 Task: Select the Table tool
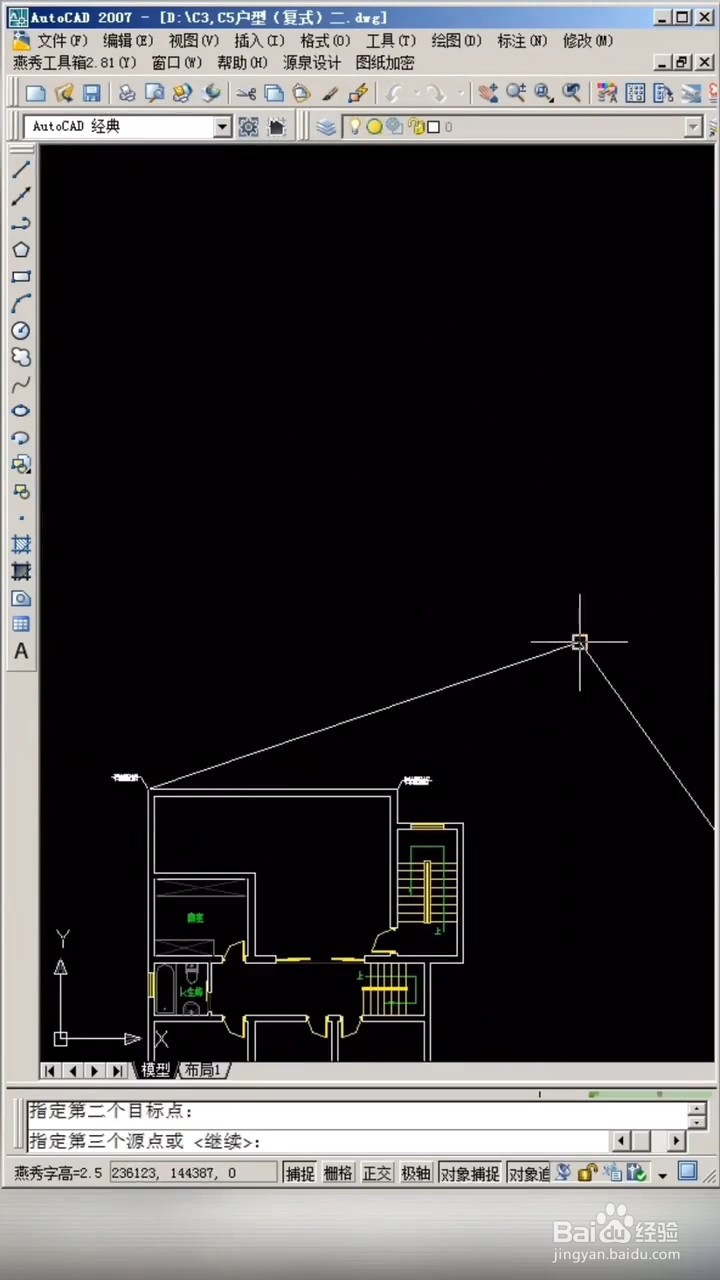point(21,624)
